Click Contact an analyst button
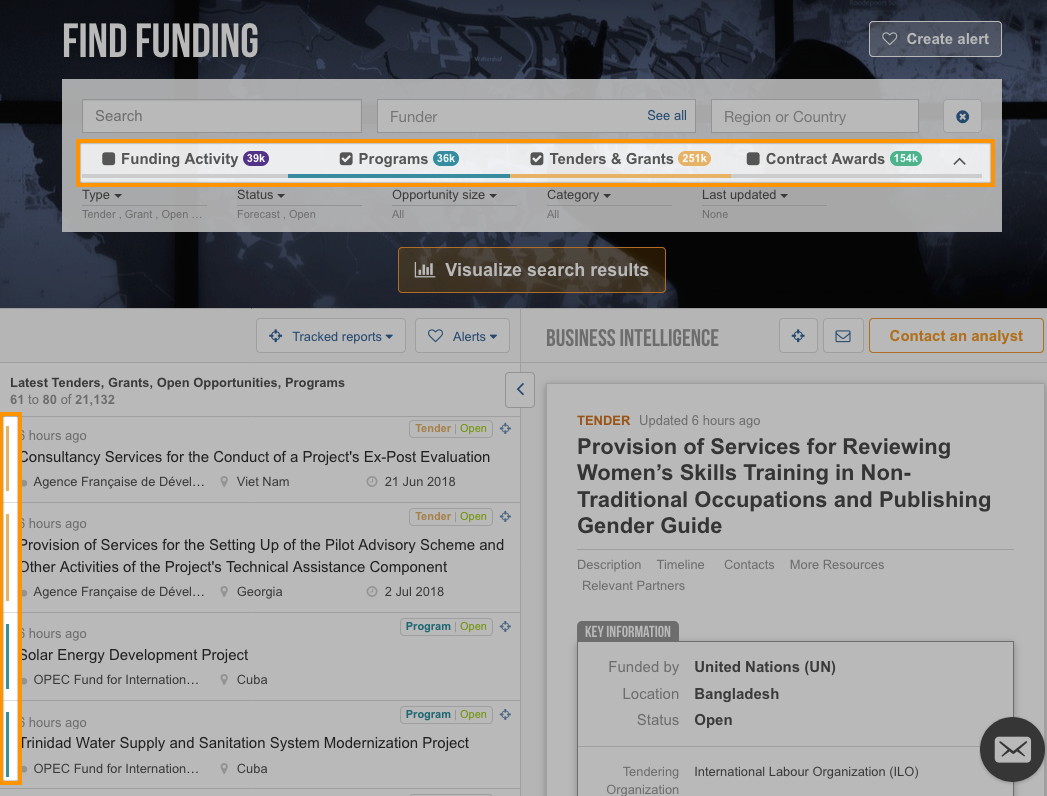 (956, 336)
